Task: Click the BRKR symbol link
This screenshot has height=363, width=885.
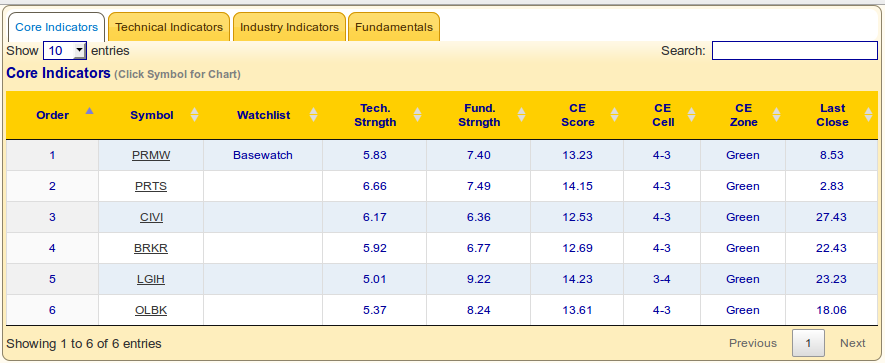Action: coord(151,248)
